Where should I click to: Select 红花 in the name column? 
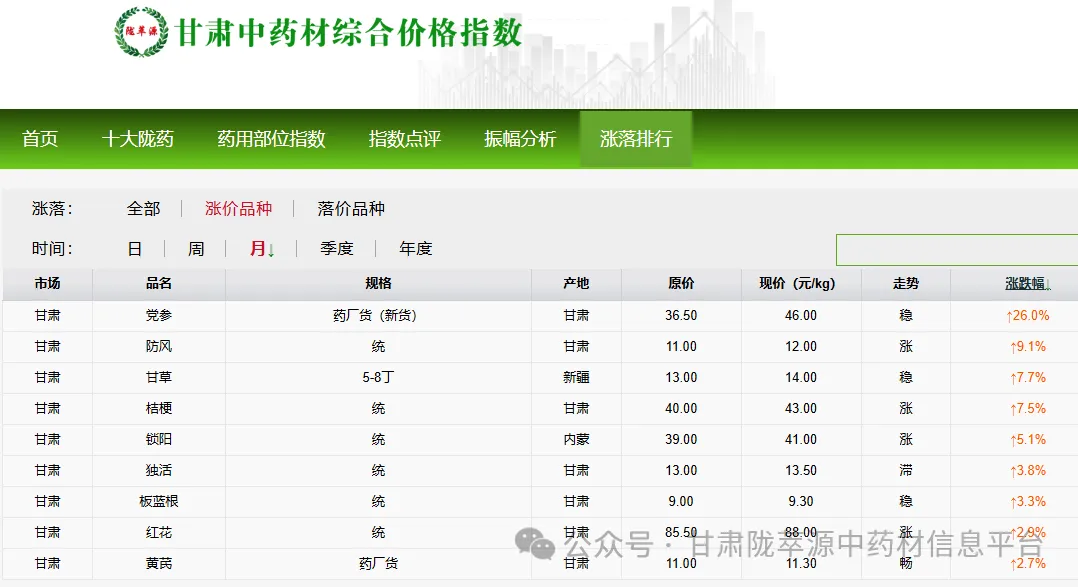pyautogui.click(x=159, y=532)
